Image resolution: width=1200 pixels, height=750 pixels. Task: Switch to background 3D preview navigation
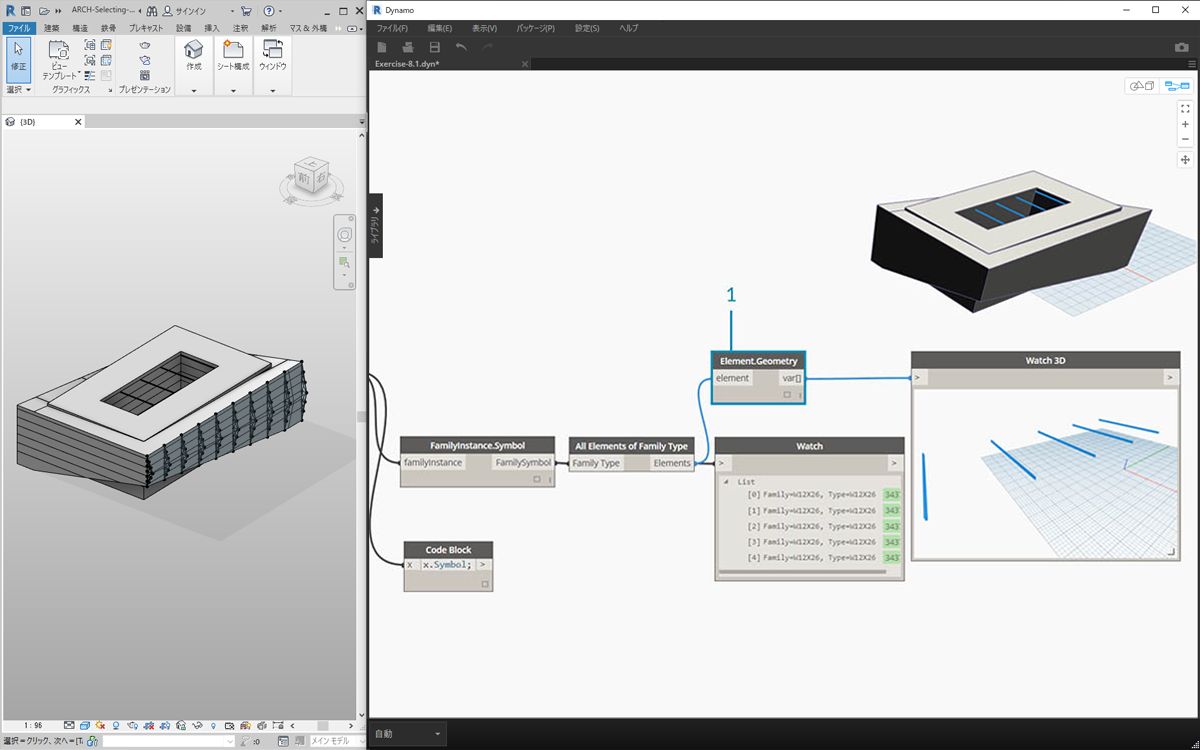tap(1142, 86)
